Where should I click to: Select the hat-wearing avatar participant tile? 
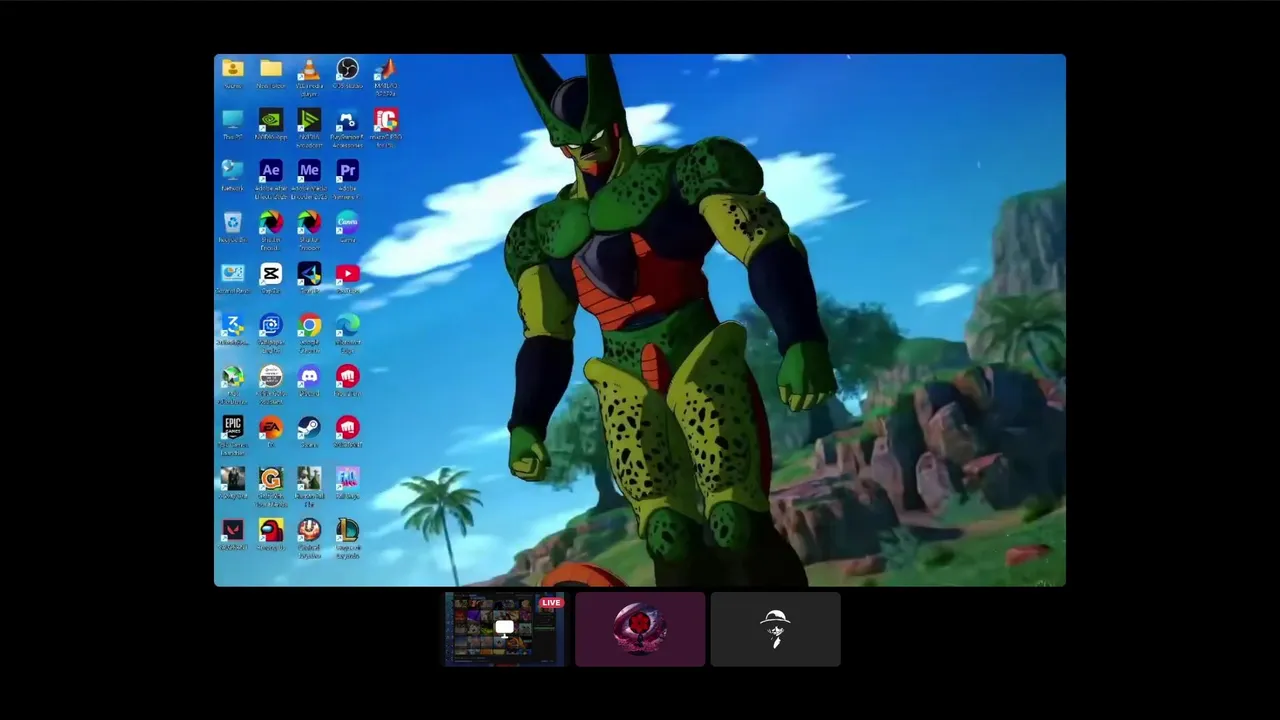click(775, 629)
